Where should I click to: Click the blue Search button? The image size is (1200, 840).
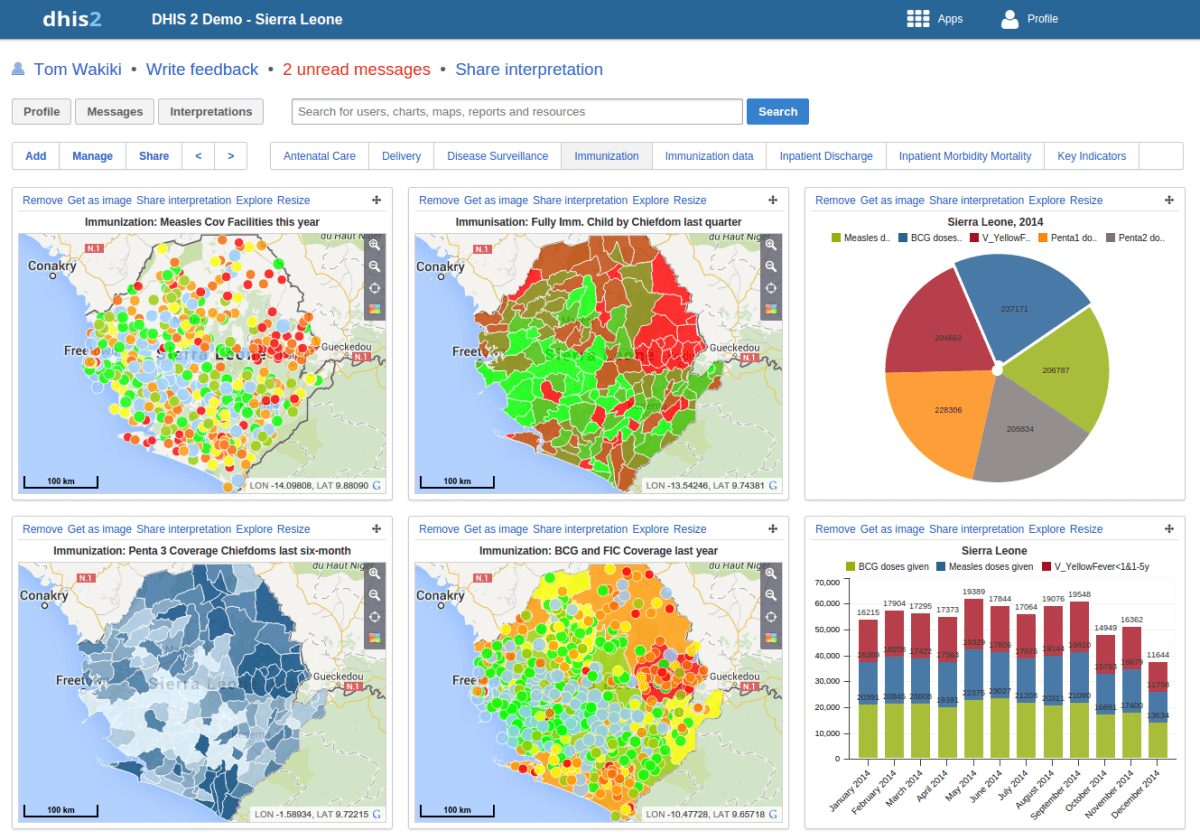778,112
